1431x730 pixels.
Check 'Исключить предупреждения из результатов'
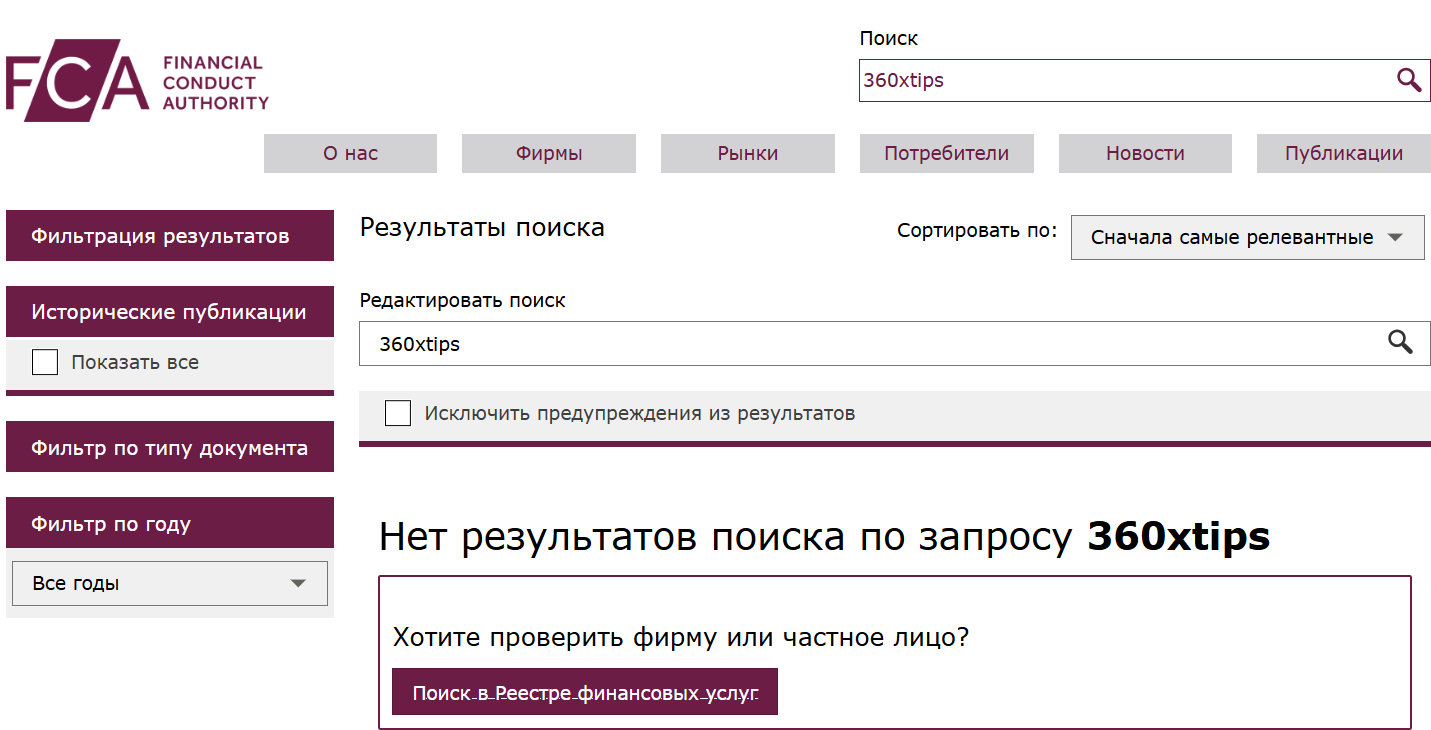398,412
